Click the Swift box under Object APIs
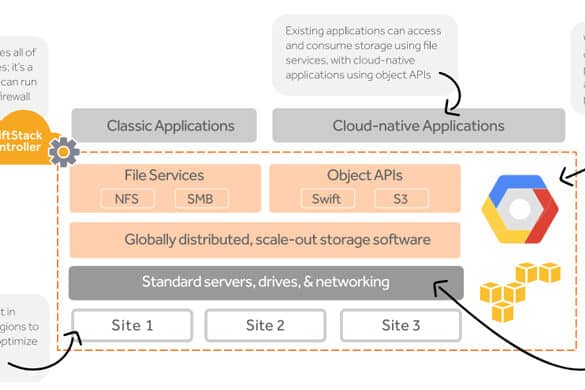The image size is (585, 390). pos(327,199)
